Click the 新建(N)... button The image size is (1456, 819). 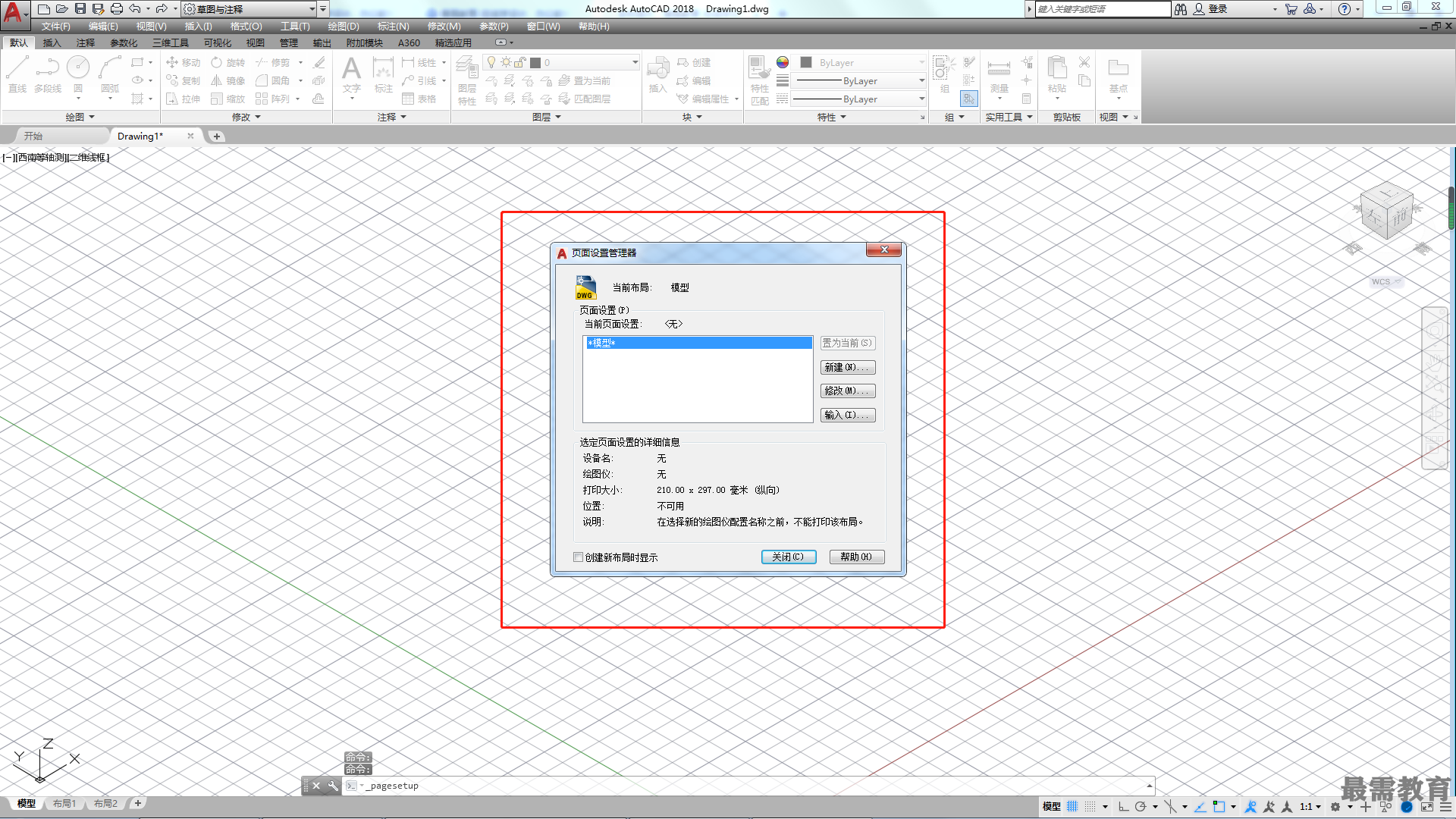(848, 367)
